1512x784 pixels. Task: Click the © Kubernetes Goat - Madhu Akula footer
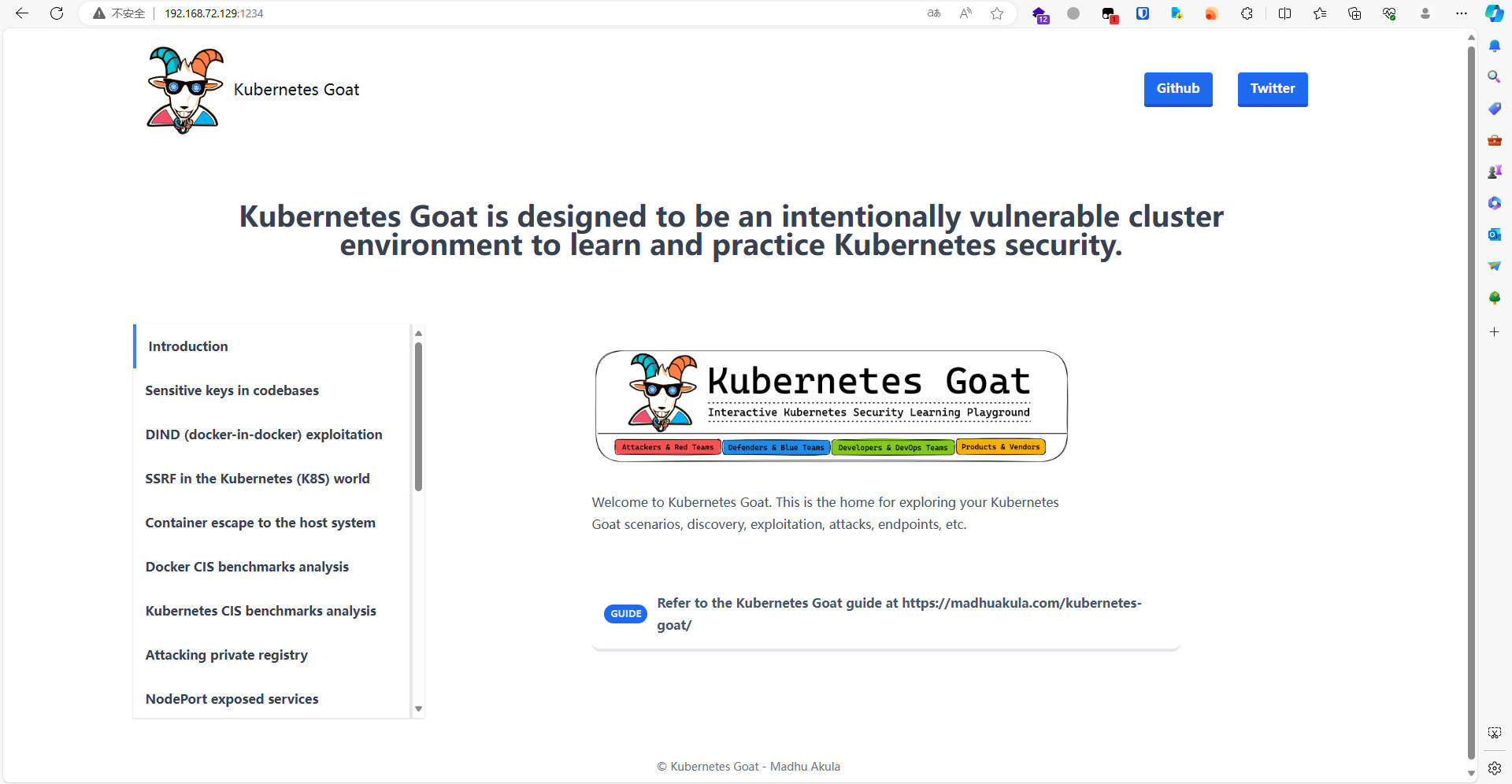tap(749, 767)
